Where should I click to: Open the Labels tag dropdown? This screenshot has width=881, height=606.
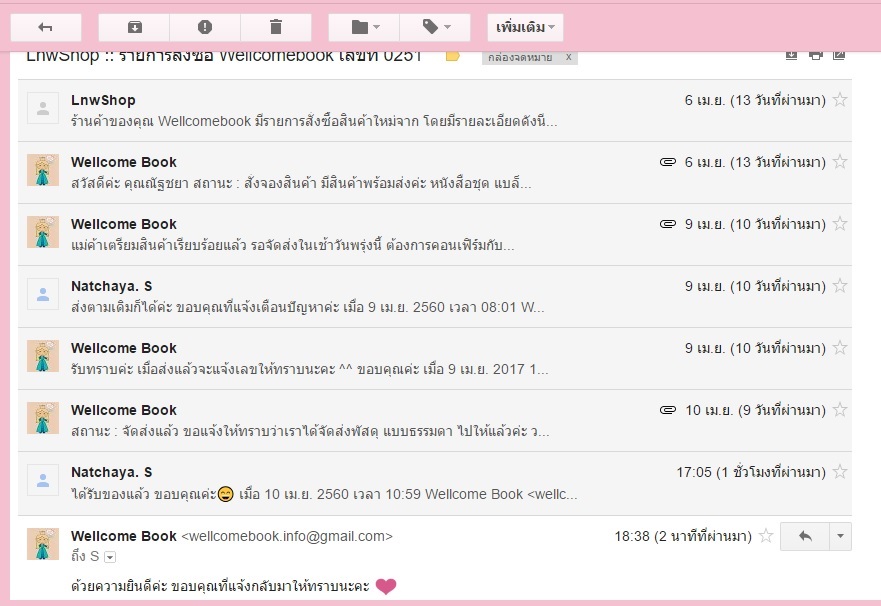[434, 27]
